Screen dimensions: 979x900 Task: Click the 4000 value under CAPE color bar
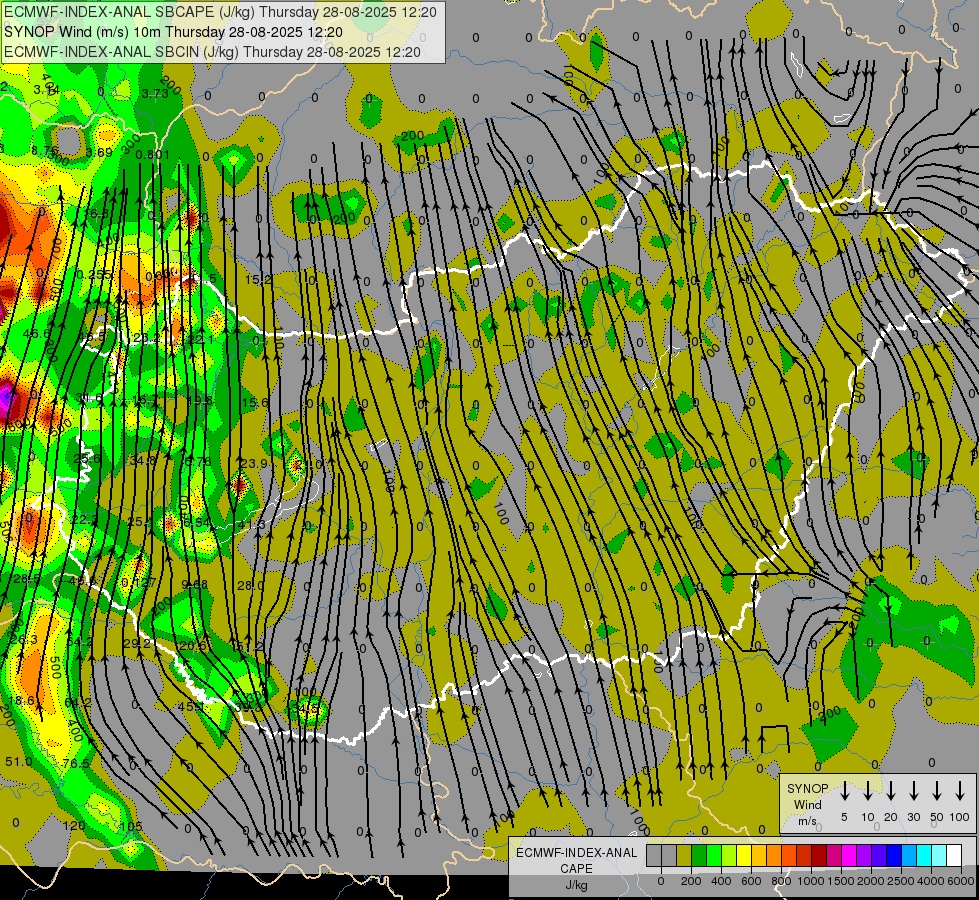[931, 881]
